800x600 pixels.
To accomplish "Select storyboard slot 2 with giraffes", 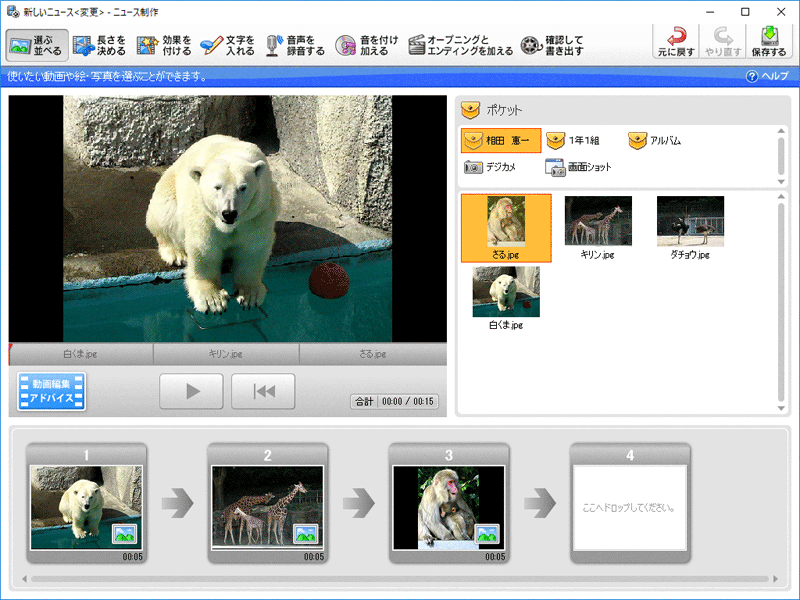I will tap(267, 507).
